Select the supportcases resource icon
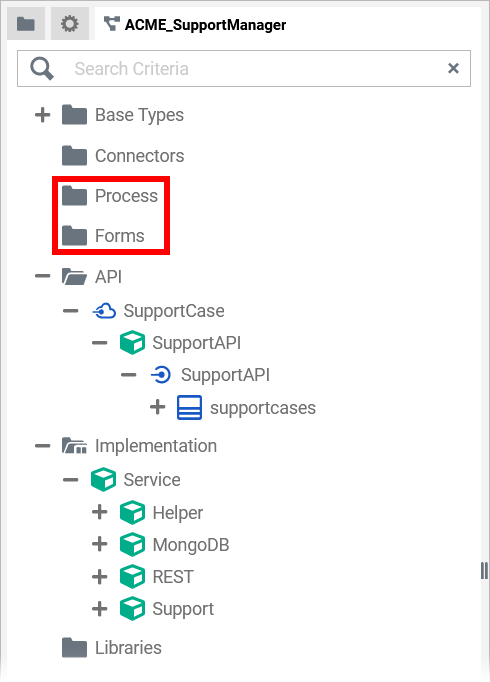490x682 pixels. (x=190, y=408)
